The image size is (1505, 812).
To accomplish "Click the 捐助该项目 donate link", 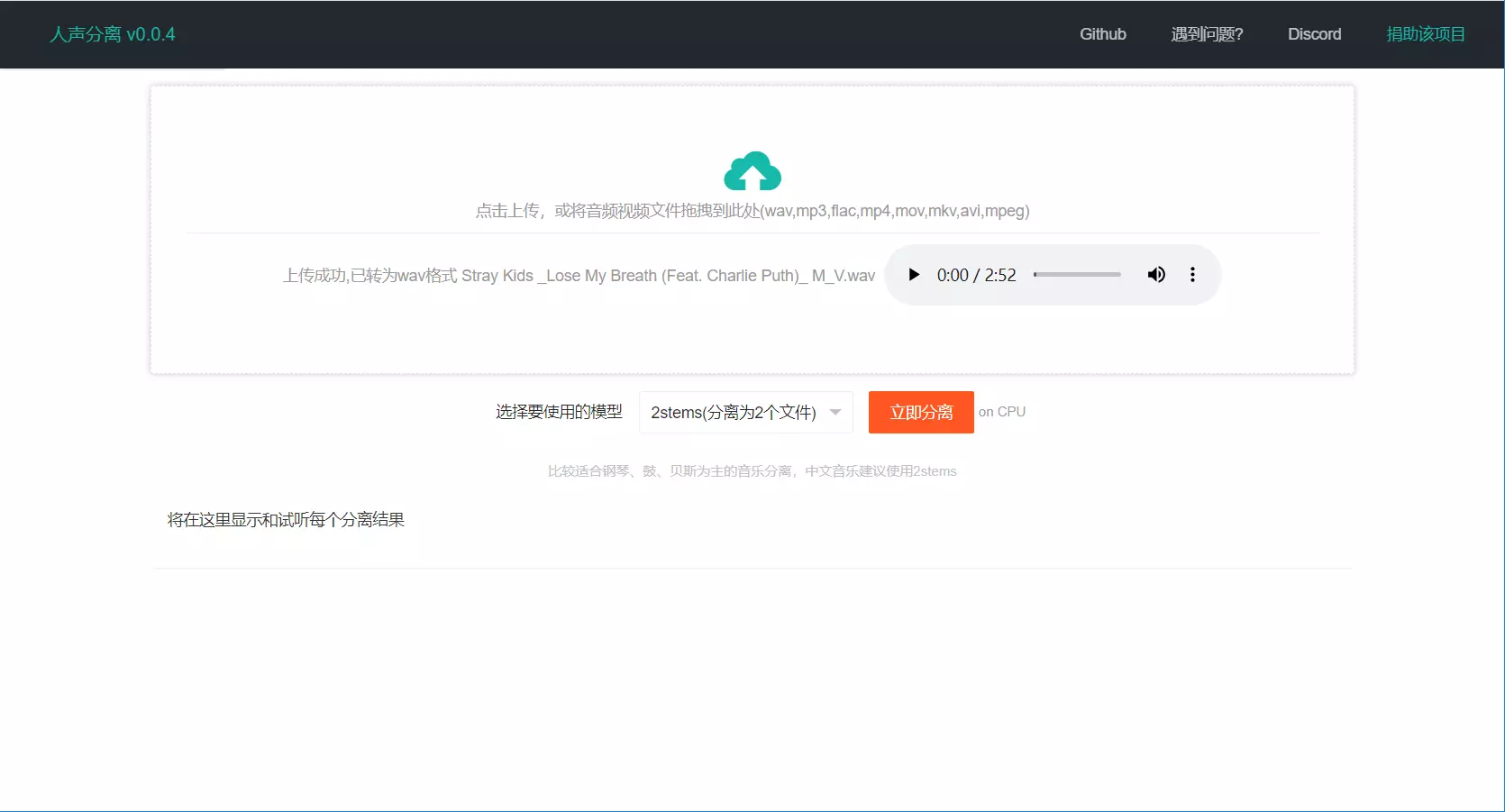I will coord(1425,34).
